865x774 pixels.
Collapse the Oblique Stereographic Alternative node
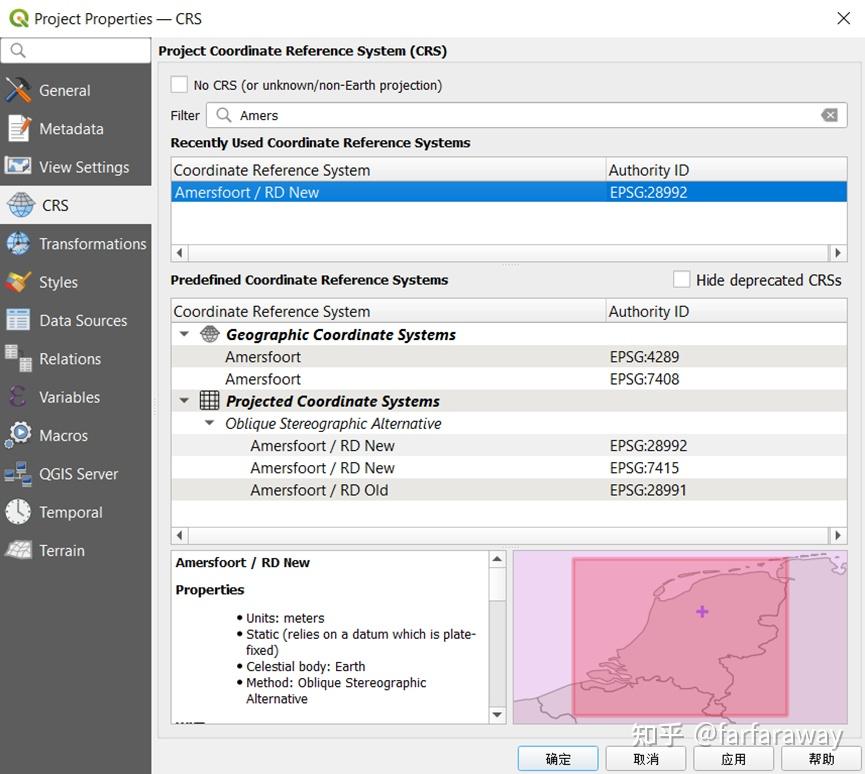coord(209,423)
